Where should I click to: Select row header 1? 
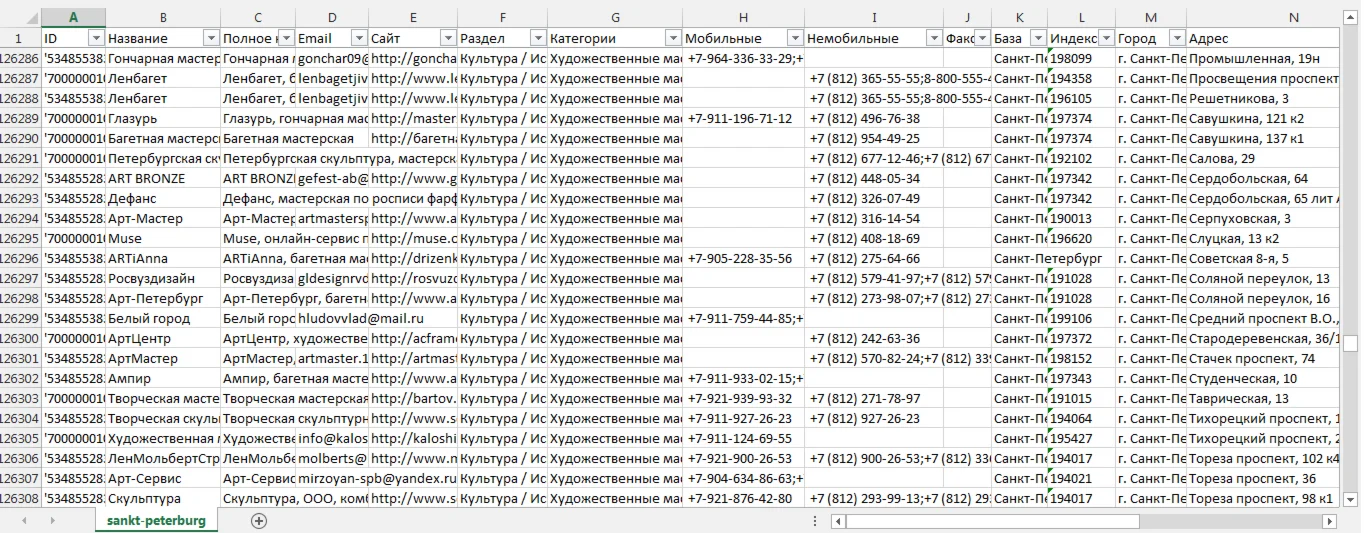pyautogui.click(x=20, y=38)
